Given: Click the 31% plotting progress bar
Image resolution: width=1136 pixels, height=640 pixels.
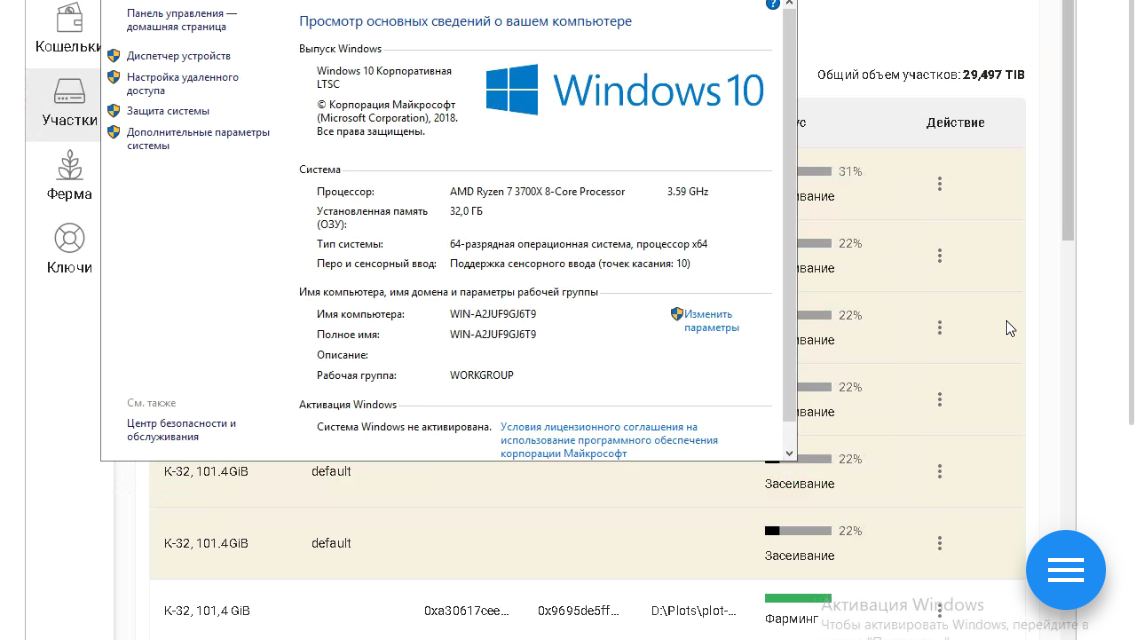Looking at the screenshot, I should pos(814,172).
